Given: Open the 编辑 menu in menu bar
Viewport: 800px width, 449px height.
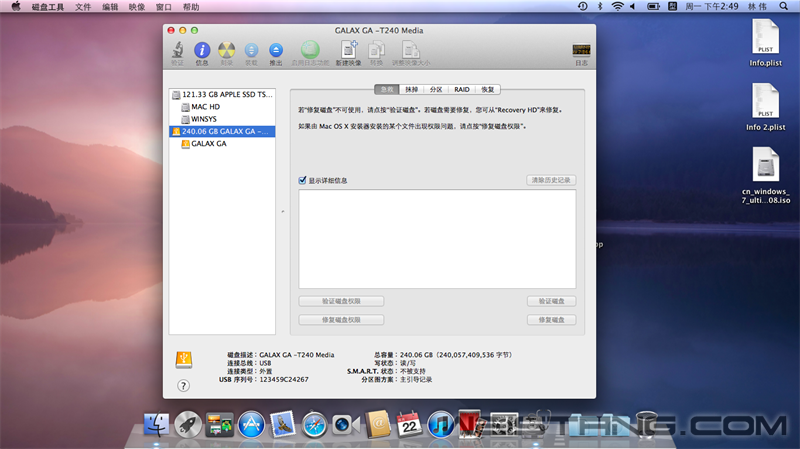Looking at the screenshot, I should [x=110, y=6].
